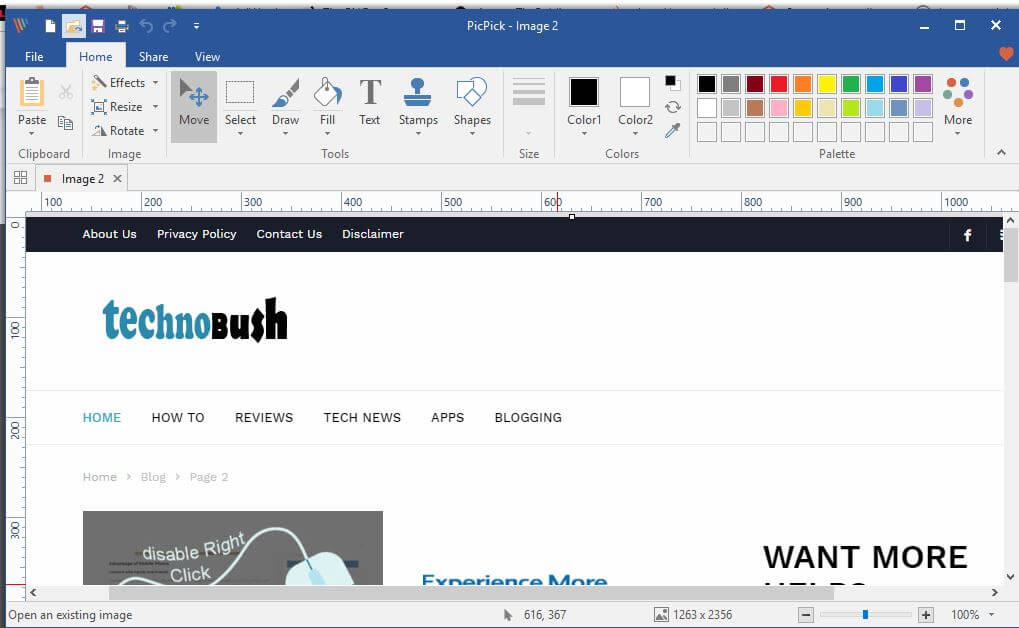1019x628 pixels.
Task: Switch to the Share tab
Action: [152, 56]
